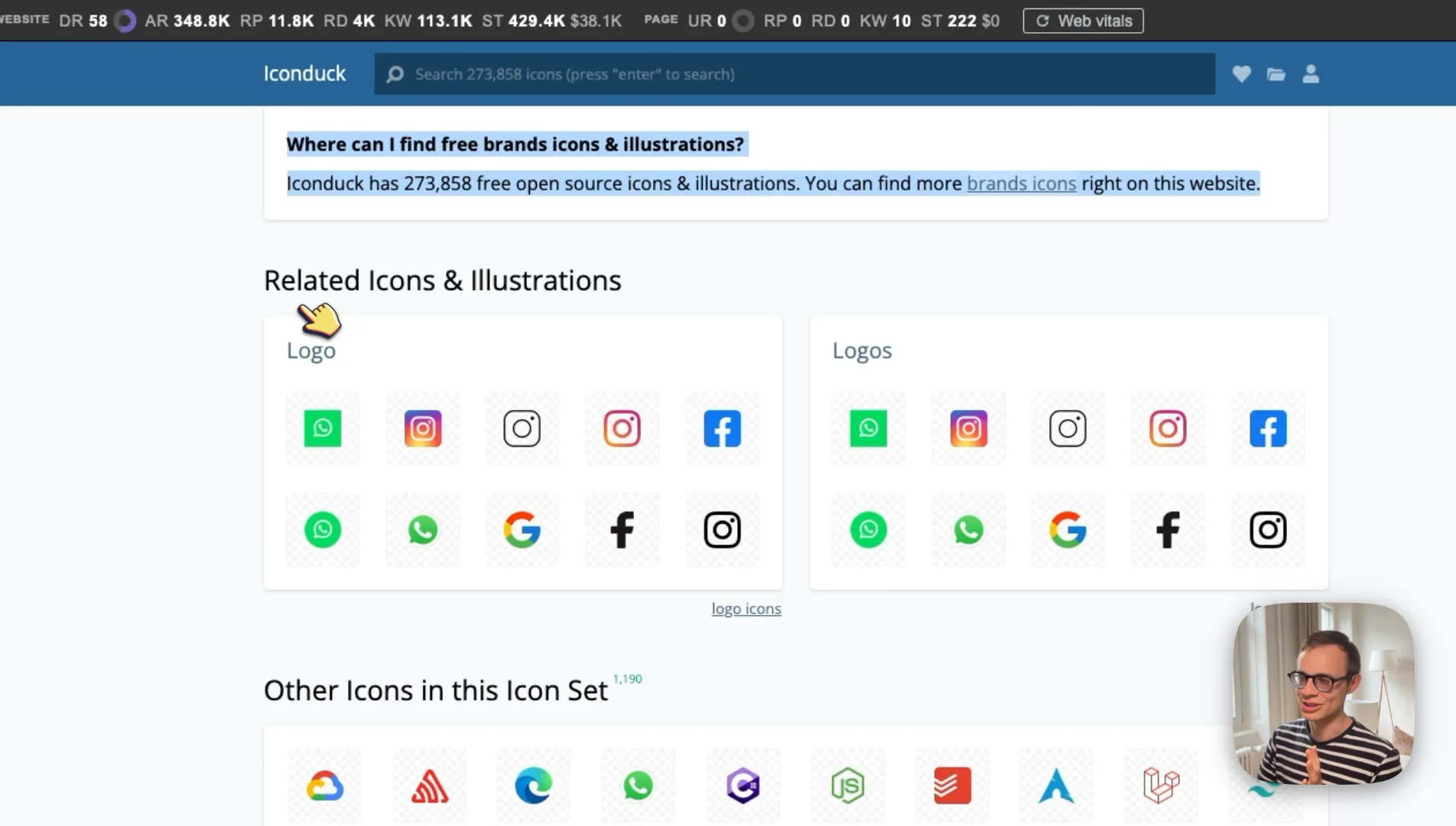Open the "Logo" card heading
The image size is (1456, 826).
tap(311, 350)
